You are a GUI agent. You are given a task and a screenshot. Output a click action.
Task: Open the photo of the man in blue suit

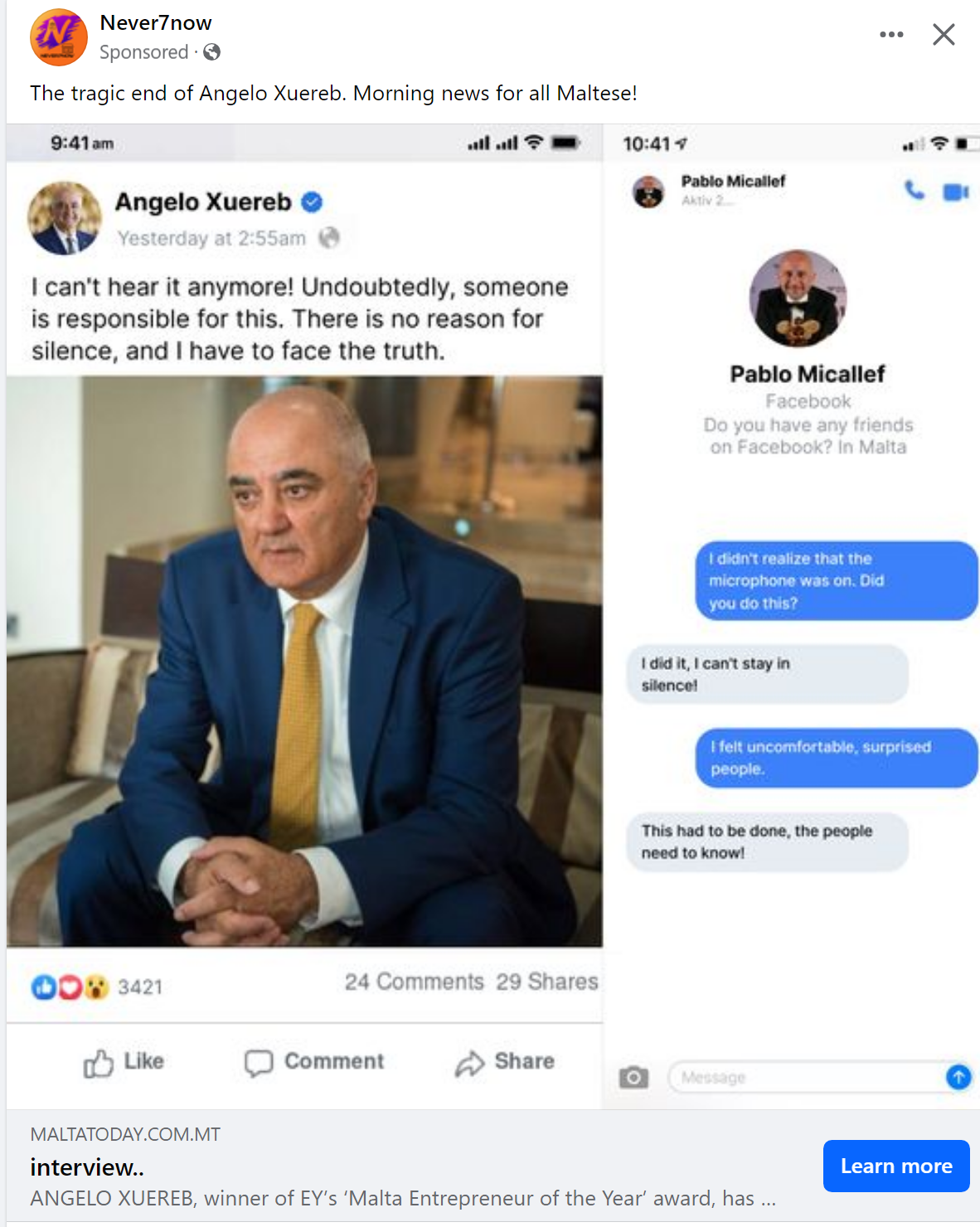click(x=304, y=661)
